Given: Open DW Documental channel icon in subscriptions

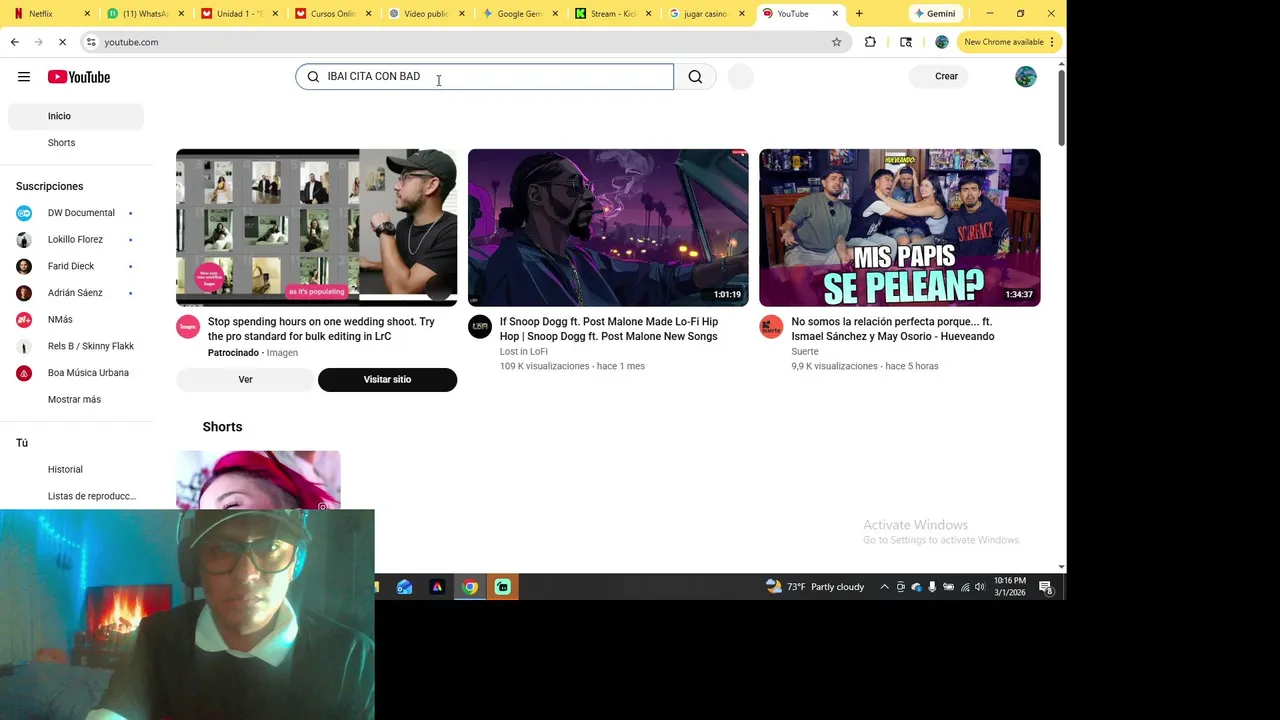Looking at the screenshot, I should pos(24,213).
